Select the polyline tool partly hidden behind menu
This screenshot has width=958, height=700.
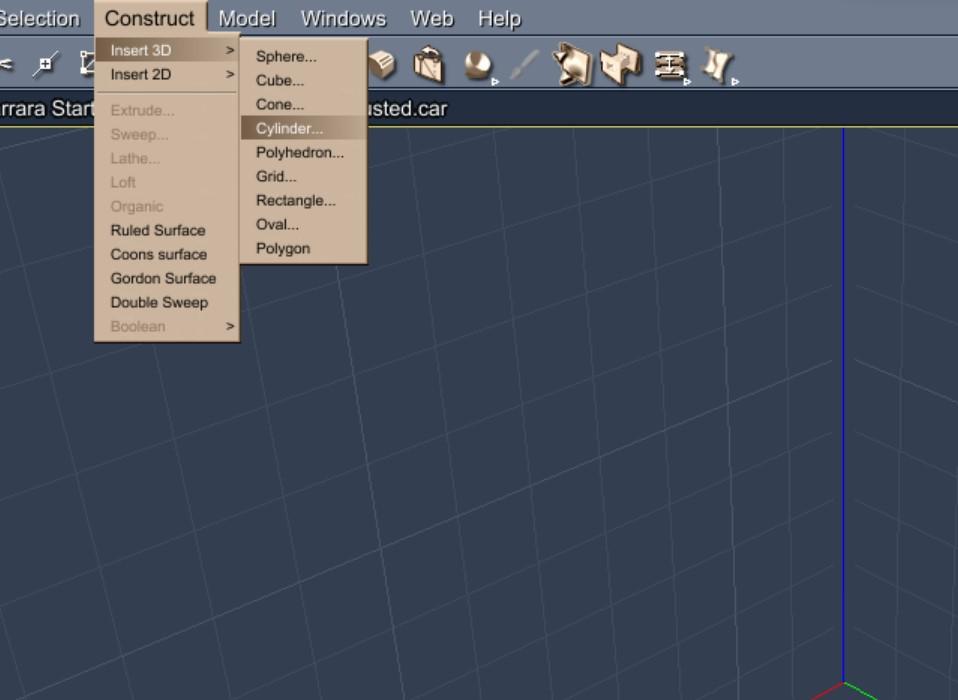point(87,64)
